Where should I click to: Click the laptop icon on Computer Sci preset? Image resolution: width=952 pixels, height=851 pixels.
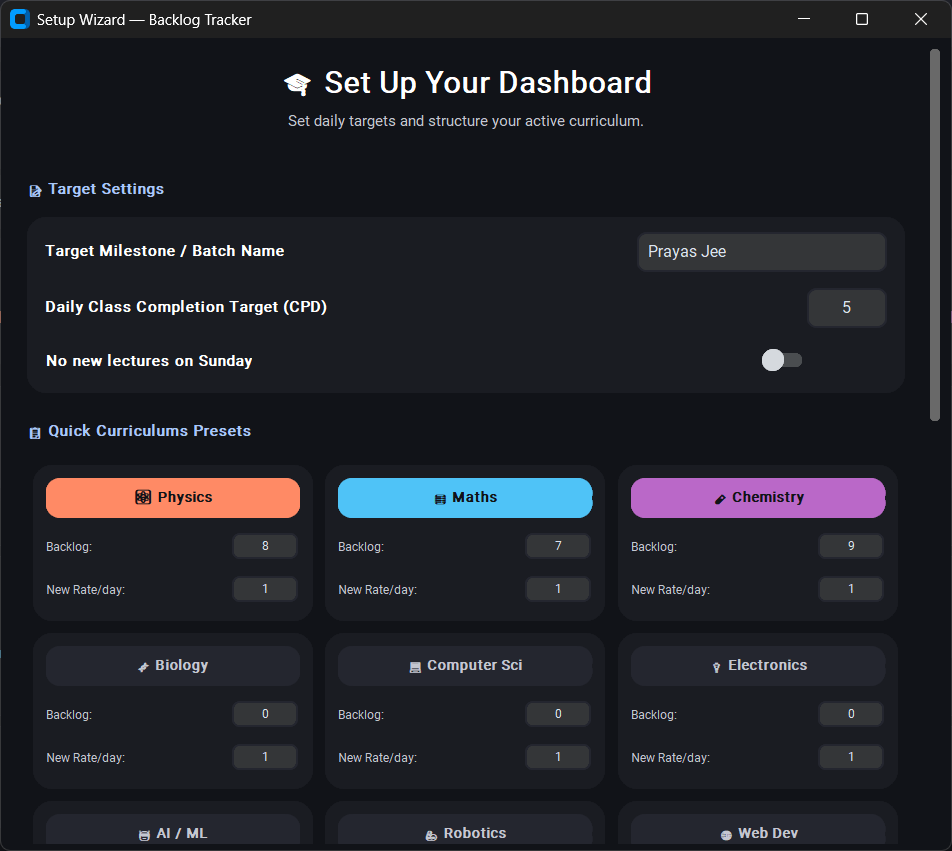pos(415,667)
